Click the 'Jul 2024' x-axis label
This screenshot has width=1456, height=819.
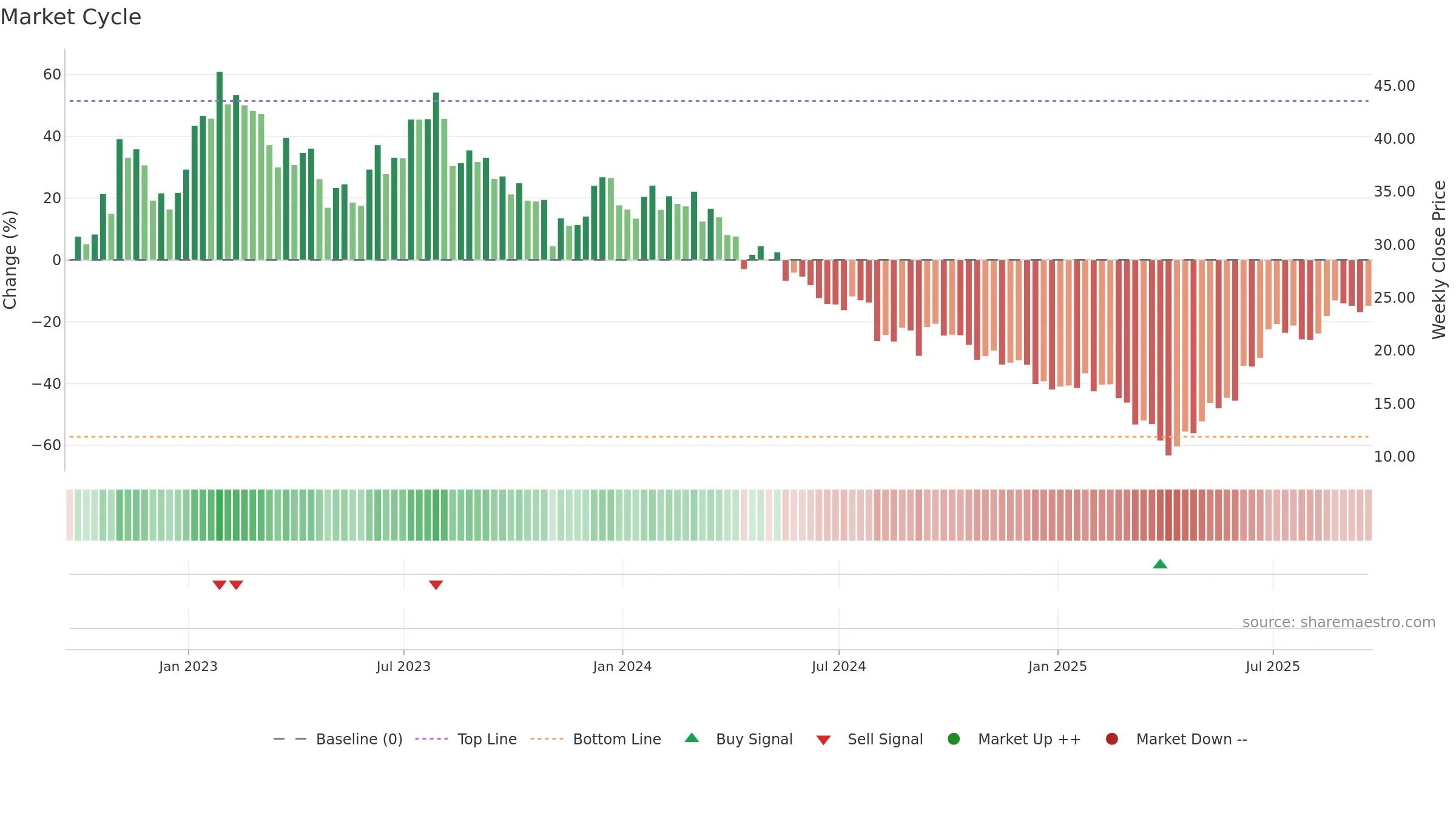tap(839, 667)
